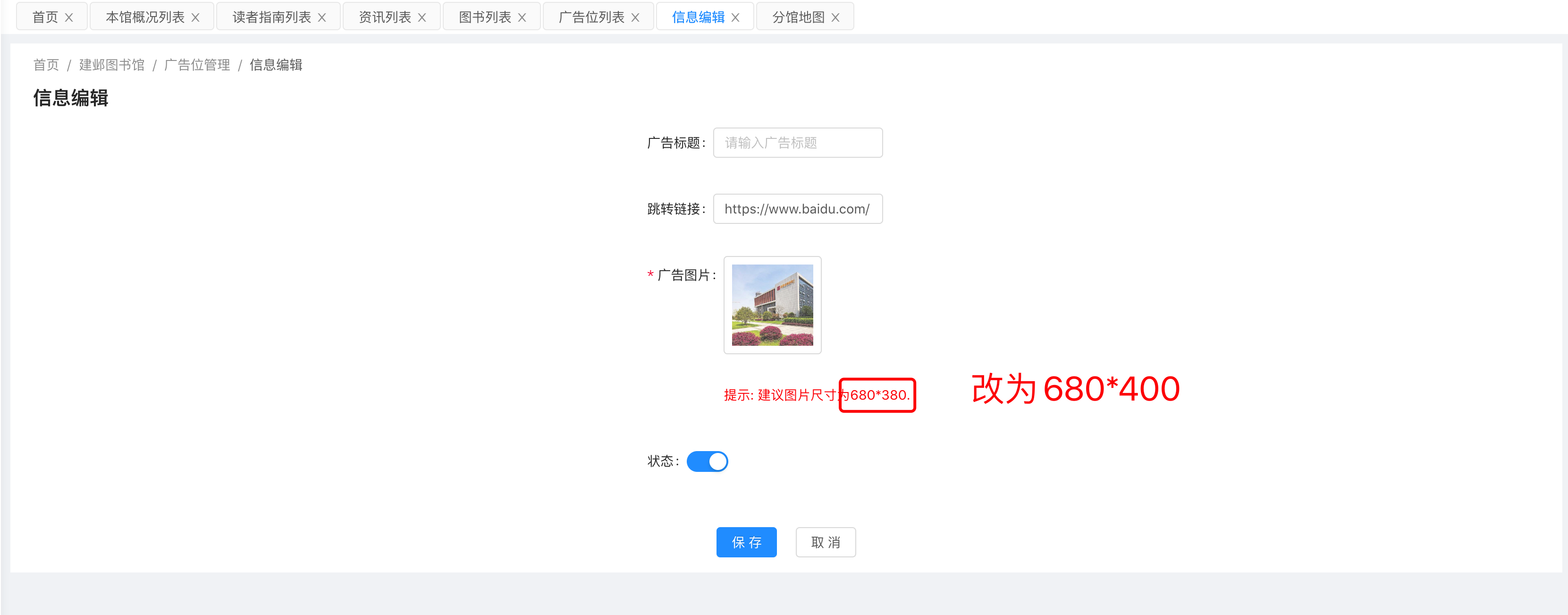Click the 广告标题 label
1568x615 pixels.
click(676, 143)
